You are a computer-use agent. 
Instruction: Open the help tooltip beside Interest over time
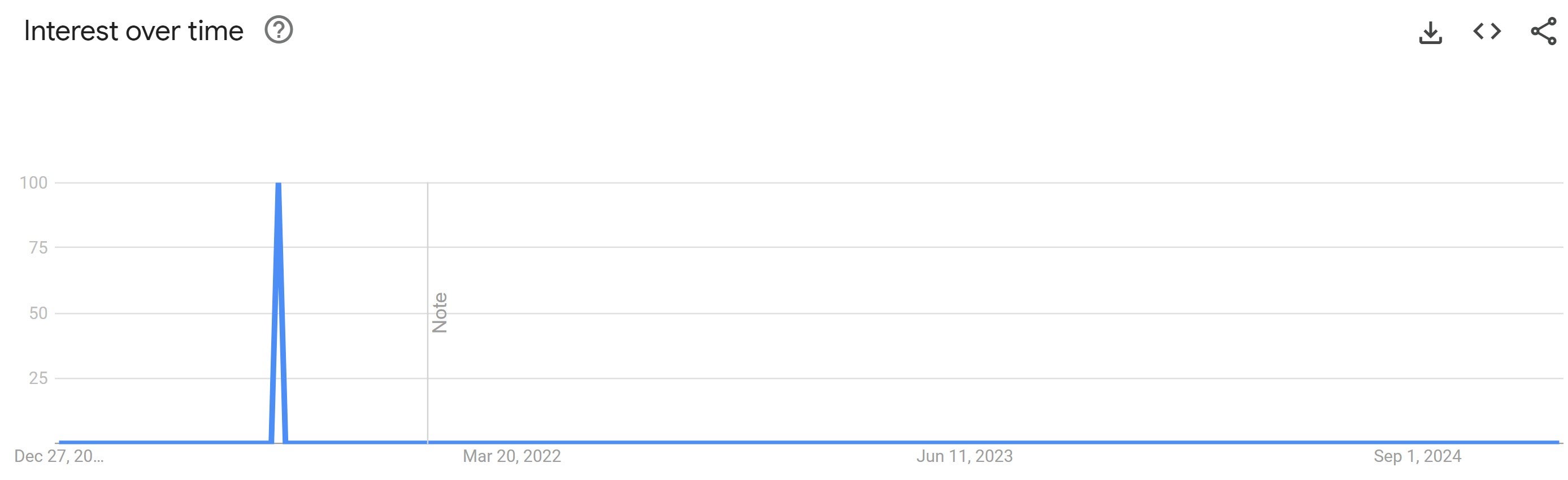pos(279,30)
